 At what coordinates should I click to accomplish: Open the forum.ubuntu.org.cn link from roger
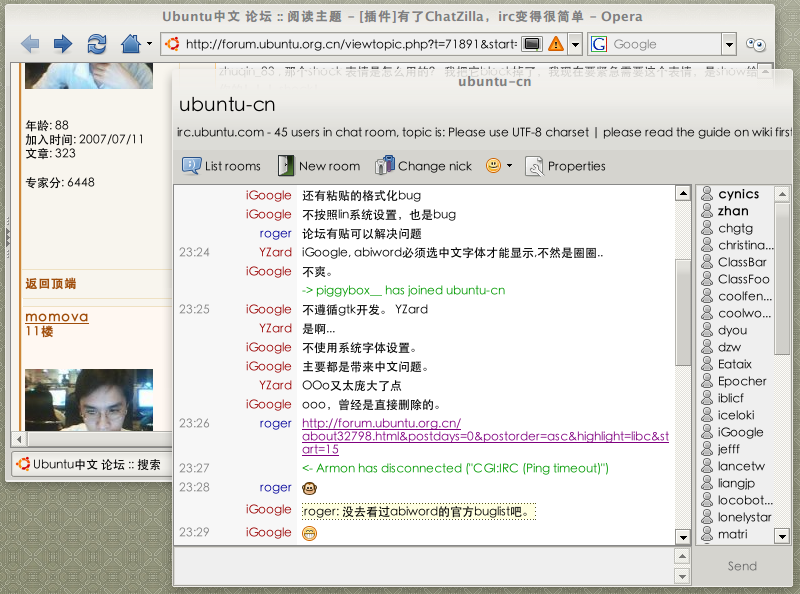(x=485, y=436)
